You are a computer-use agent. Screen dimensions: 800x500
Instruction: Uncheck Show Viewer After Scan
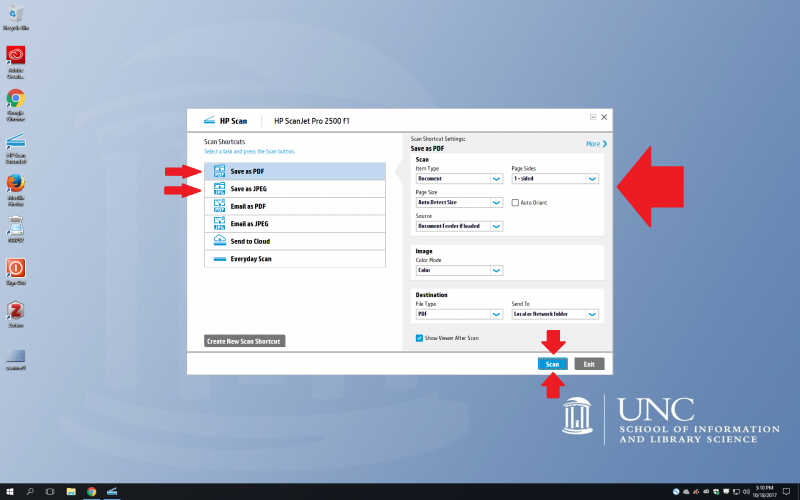pos(419,338)
